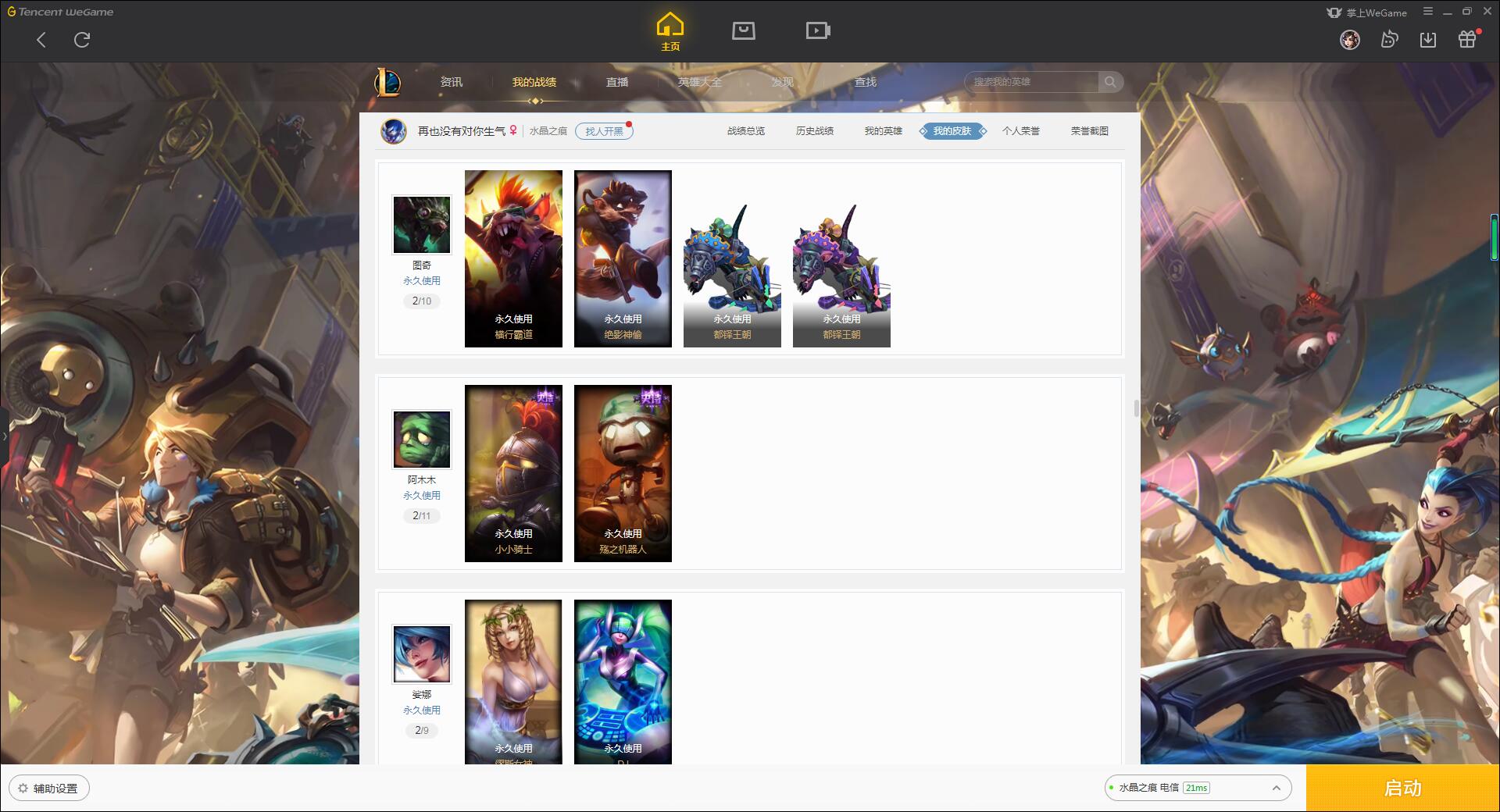The image size is (1500, 812).
Task: Open the 发现 tab
Action: coord(783,82)
